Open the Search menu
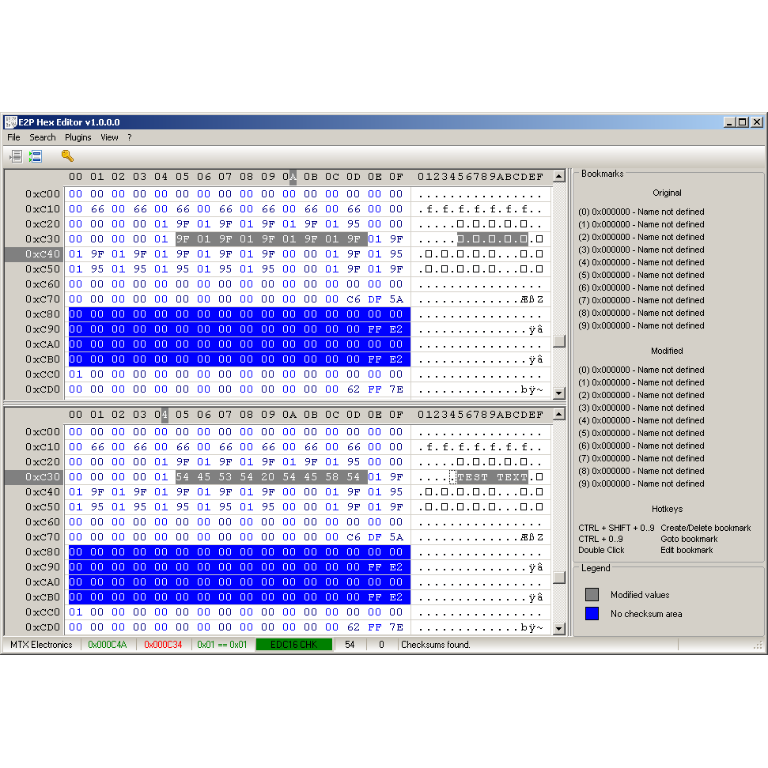This screenshot has height=768, width=768. tap(43, 137)
